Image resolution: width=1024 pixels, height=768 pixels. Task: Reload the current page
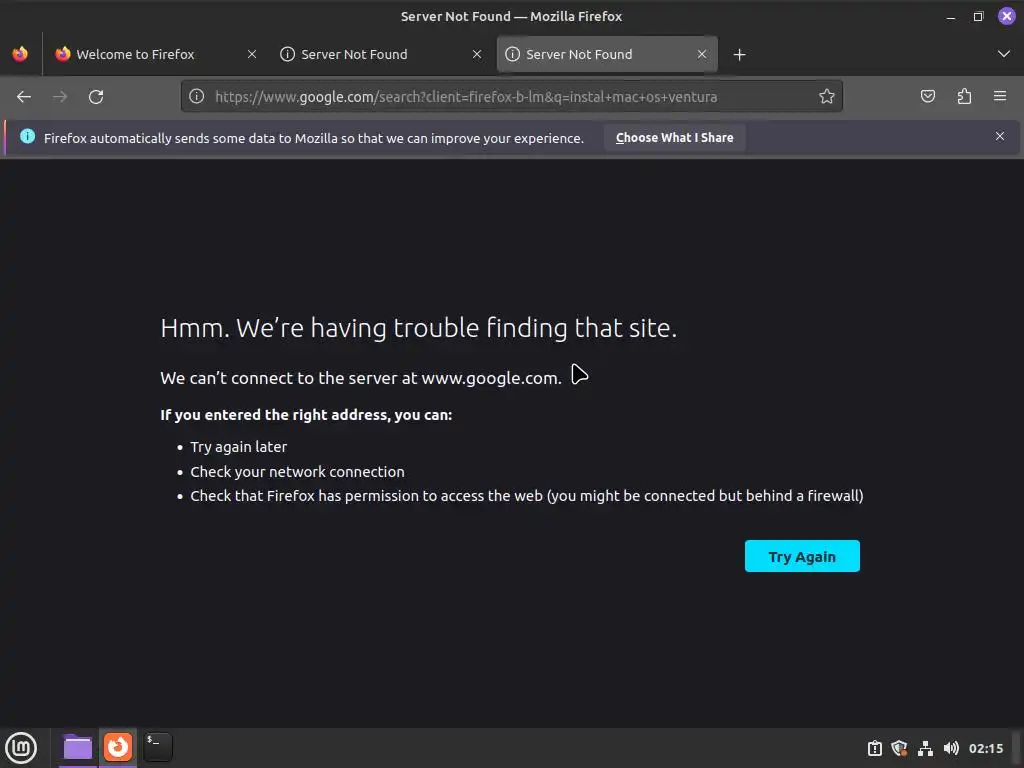96,97
